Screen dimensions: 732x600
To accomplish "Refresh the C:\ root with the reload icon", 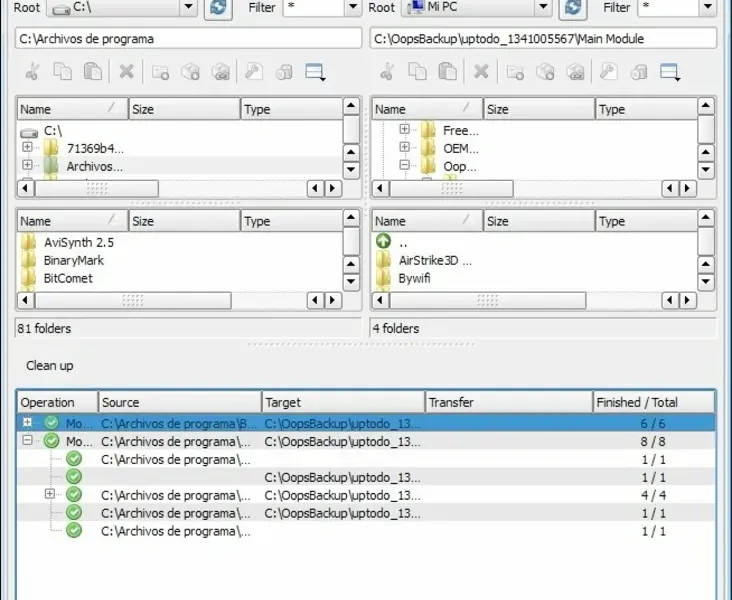I will pyautogui.click(x=218, y=8).
